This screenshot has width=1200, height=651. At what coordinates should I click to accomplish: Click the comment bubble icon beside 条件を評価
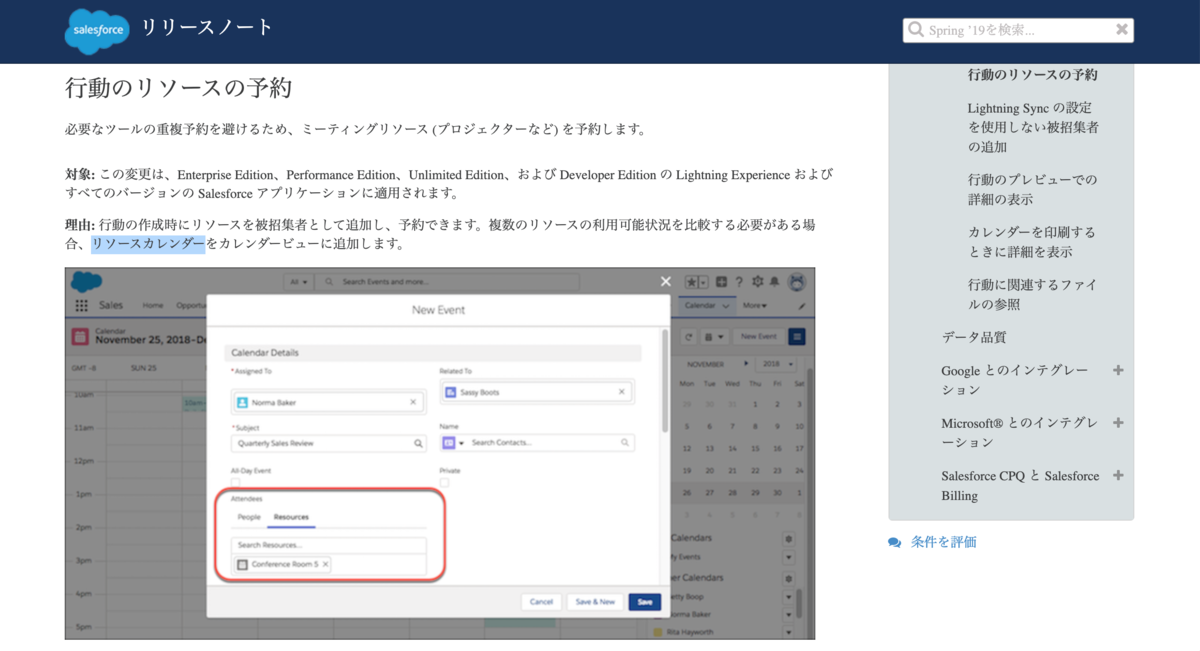click(894, 542)
